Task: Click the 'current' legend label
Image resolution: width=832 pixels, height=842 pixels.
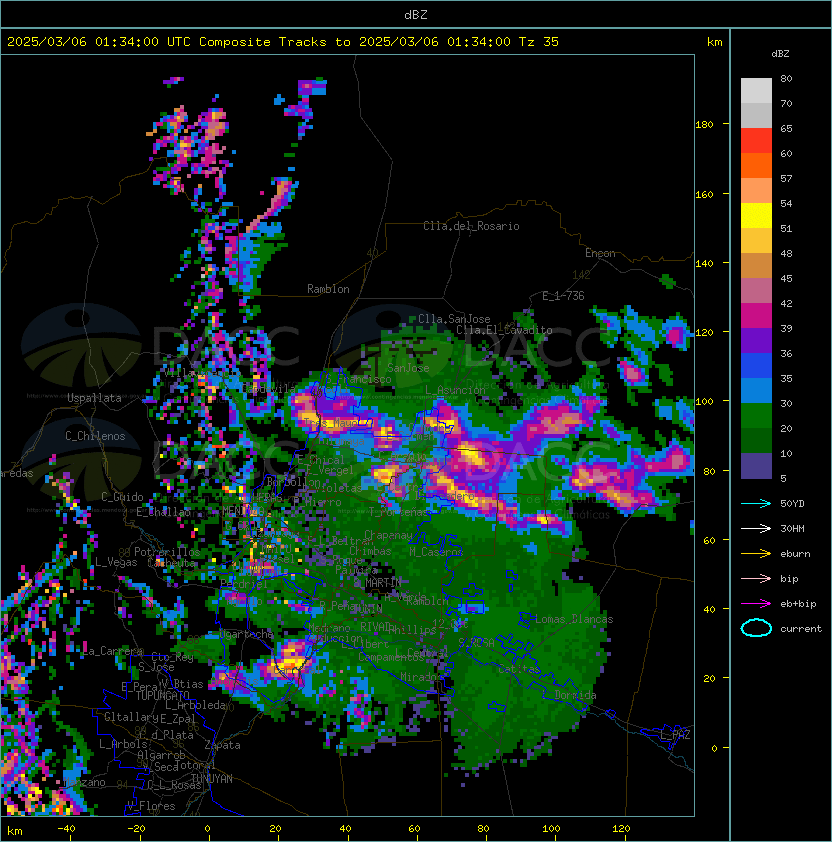Action: coord(801,629)
